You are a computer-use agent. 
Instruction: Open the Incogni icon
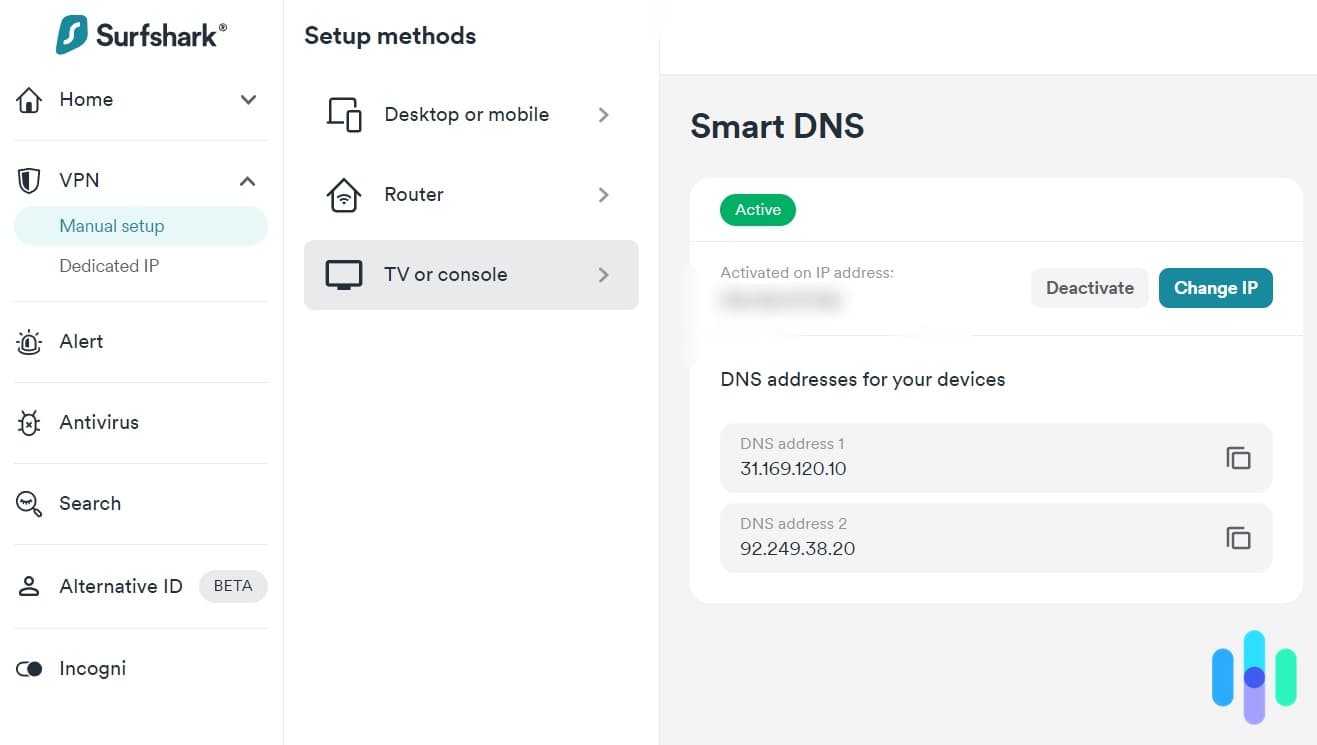[29, 668]
